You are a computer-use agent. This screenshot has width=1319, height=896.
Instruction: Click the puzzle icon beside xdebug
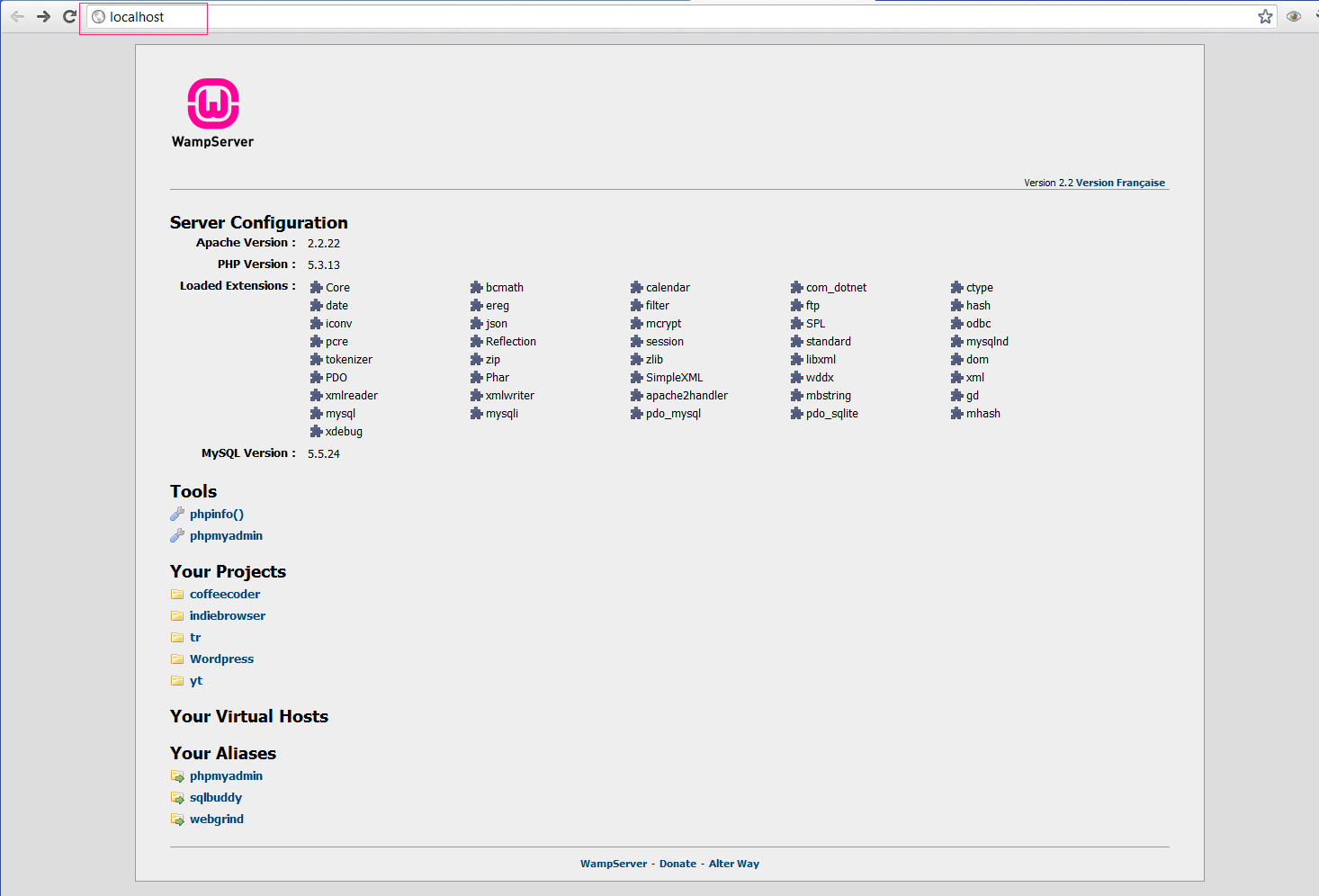[x=316, y=432]
